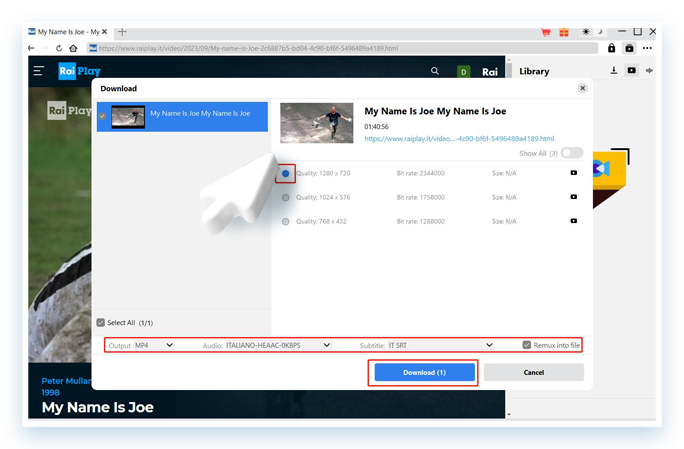Viewport: 684px width, 449px height.
Task: Close the Download dialog
Action: pos(582,88)
